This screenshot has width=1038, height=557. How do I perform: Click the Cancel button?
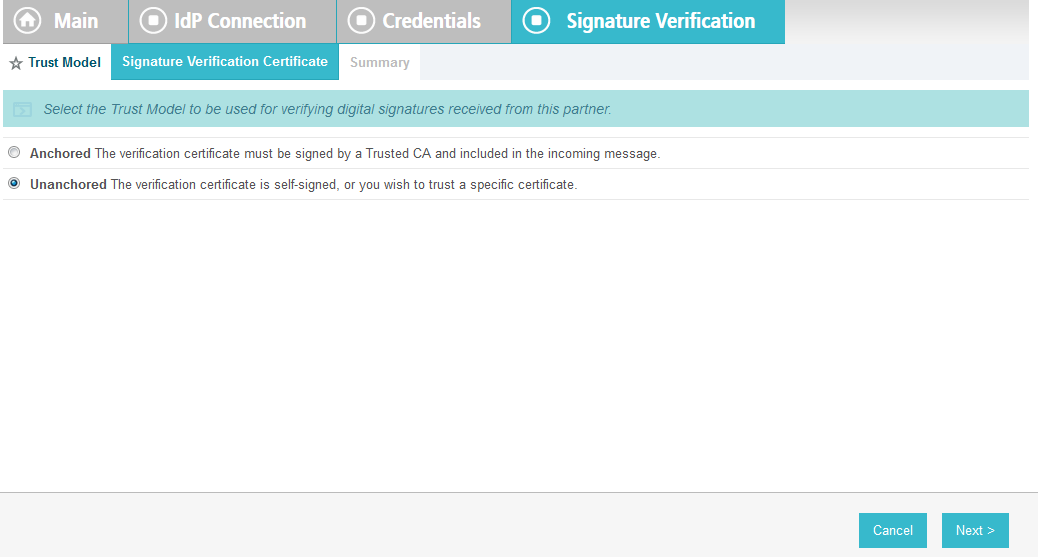[x=892, y=531]
